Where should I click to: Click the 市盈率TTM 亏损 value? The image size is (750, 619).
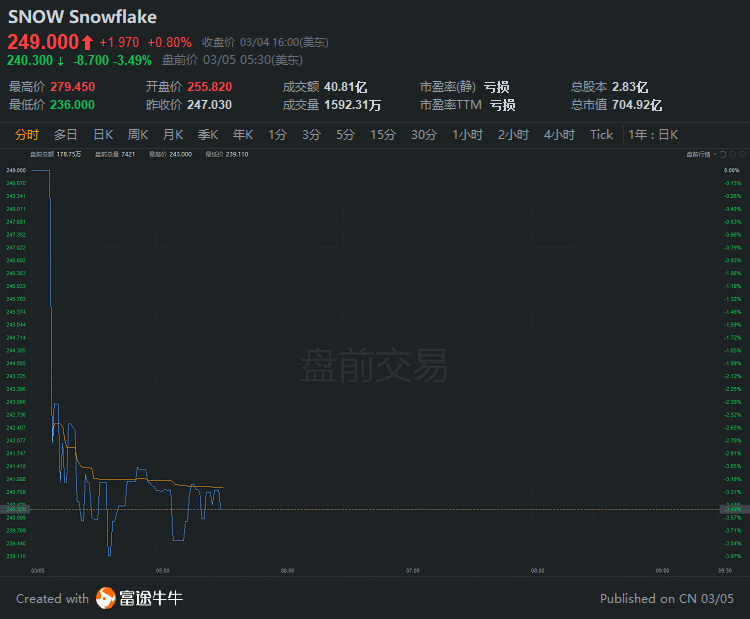click(503, 105)
